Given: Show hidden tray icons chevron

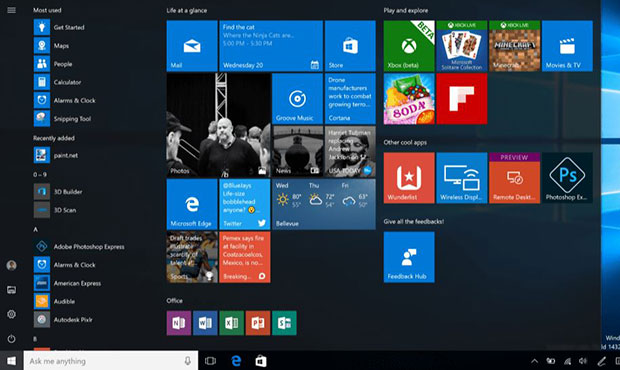Looking at the screenshot, I should point(534,361).
